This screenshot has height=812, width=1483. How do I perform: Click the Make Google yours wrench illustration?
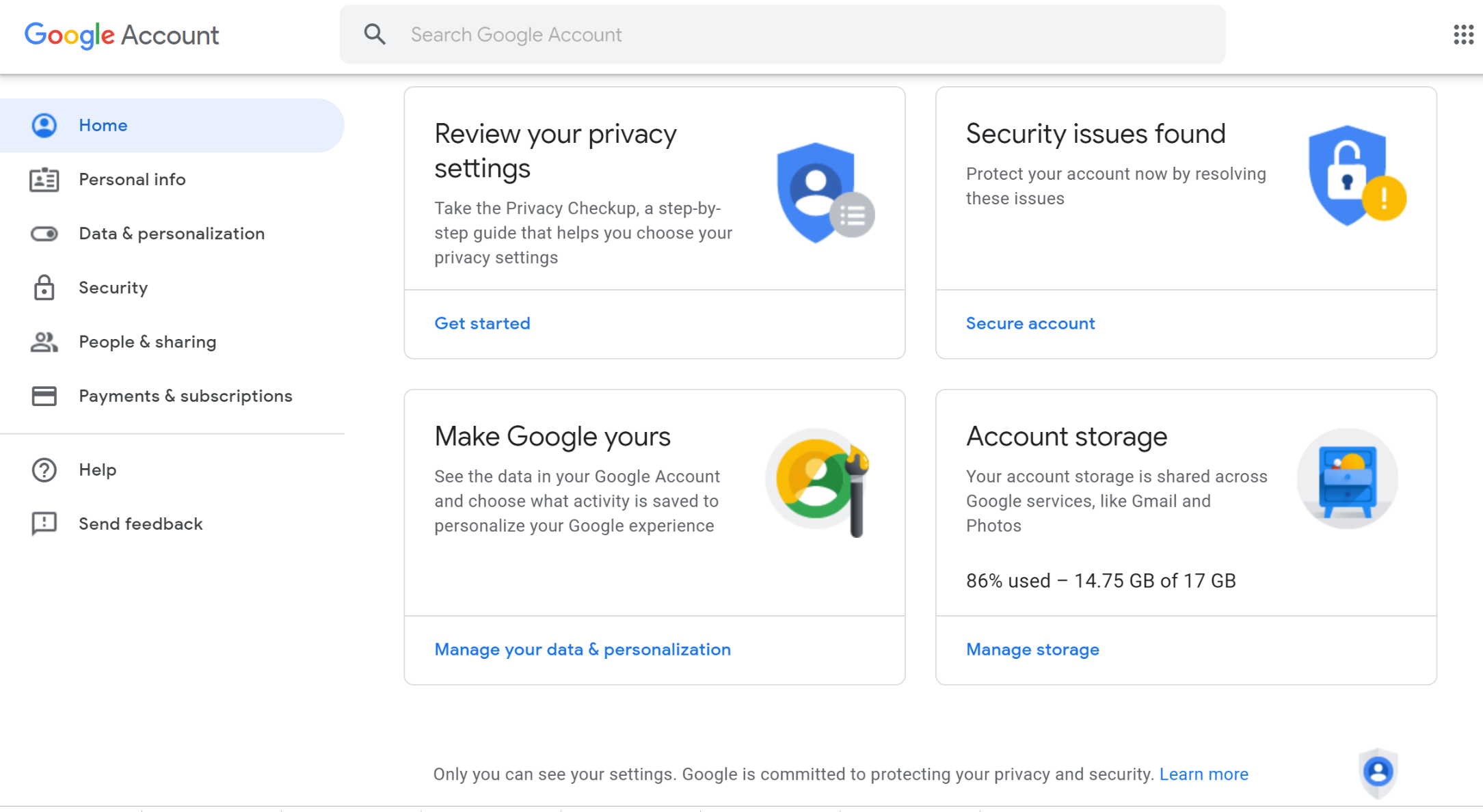pos(818,483)
